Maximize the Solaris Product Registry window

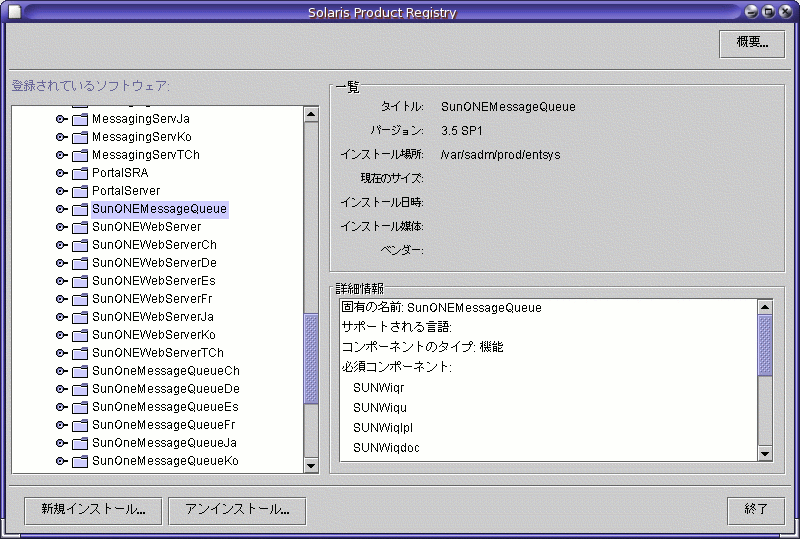tap(768, 11)
